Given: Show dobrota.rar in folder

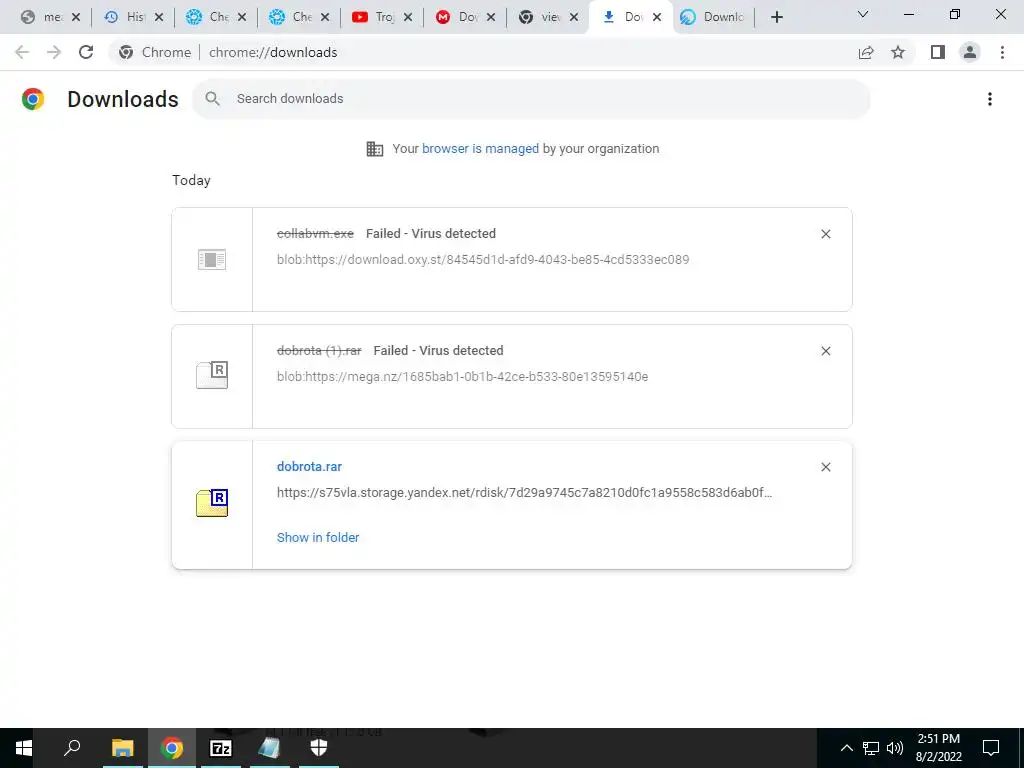Looking at the screenshot, I should pyautogui.click(x=318, y=537).
